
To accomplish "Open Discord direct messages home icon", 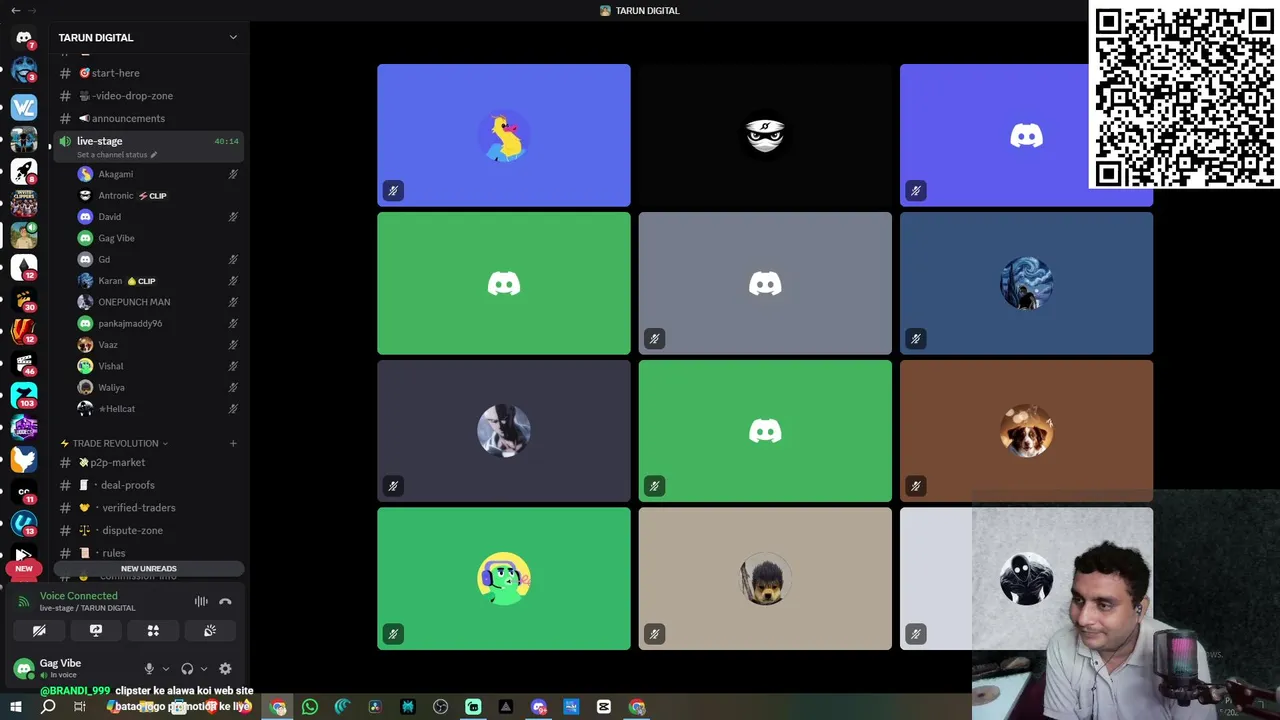I will [24, 38].
